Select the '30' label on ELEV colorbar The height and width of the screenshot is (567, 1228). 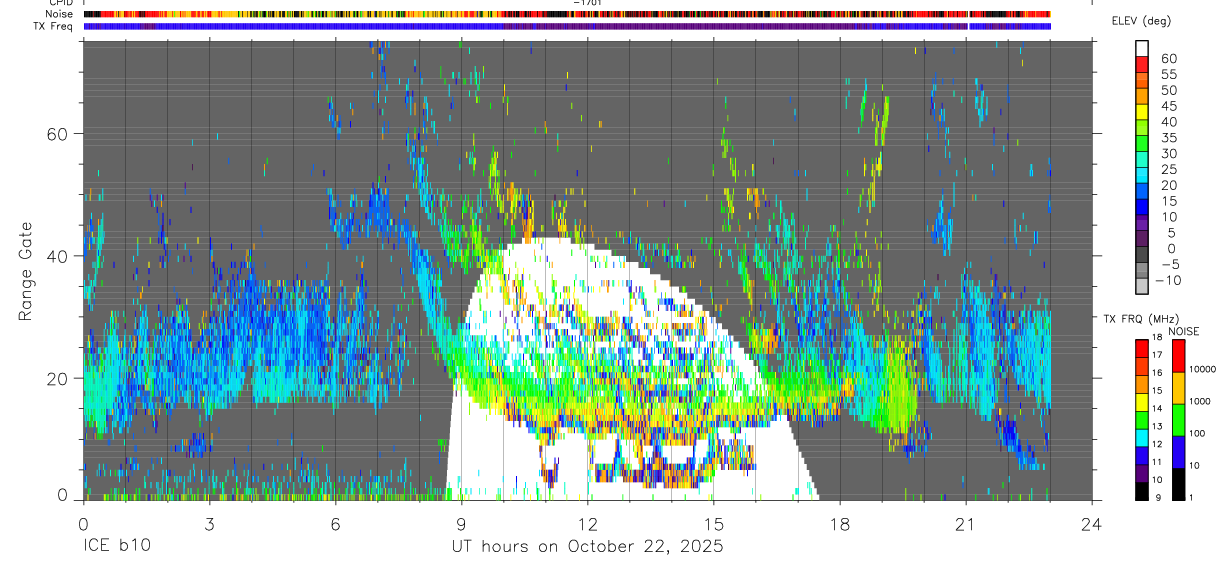pyautogui.click(x=1168, y=154)
